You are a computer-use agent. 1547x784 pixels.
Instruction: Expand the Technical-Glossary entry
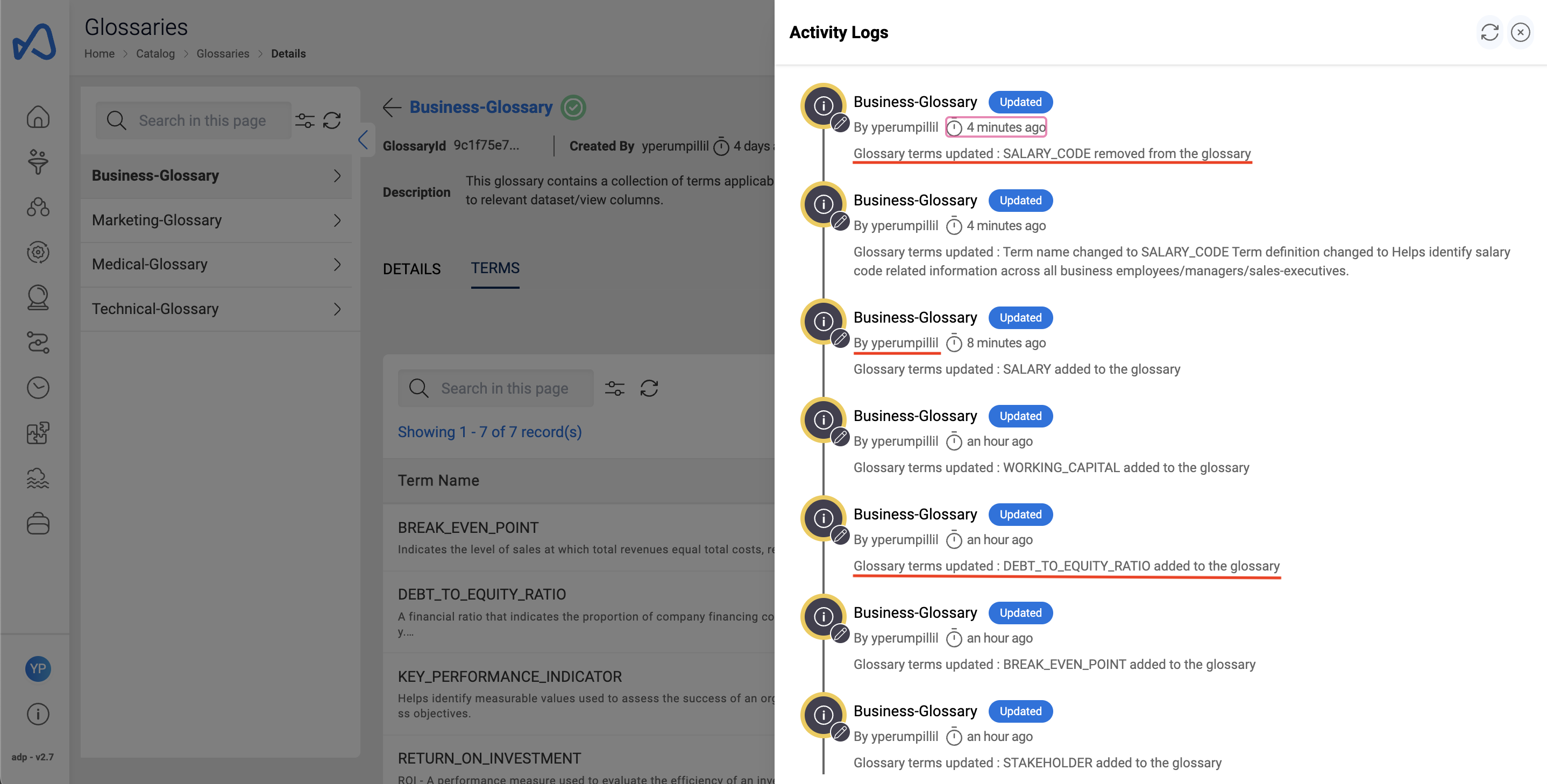coord(338,309)
